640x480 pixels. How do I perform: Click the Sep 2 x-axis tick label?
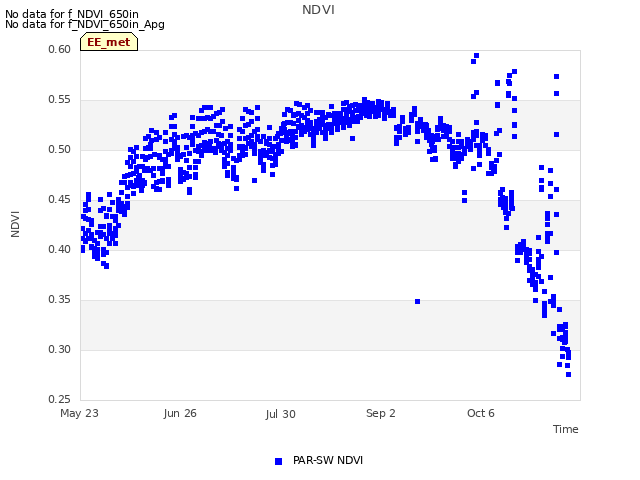pyautogui.click(x=380, y=413)
